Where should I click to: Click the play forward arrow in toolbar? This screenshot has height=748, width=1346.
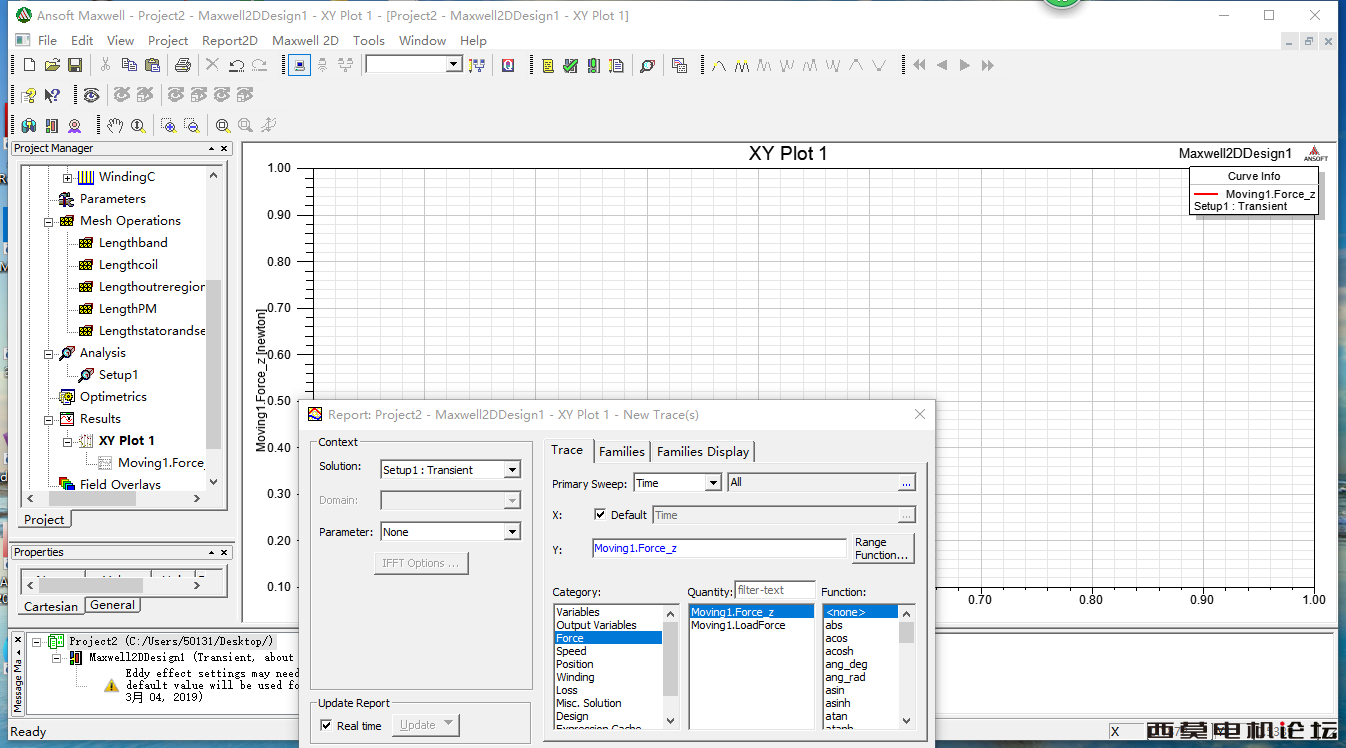pos(965,65)
